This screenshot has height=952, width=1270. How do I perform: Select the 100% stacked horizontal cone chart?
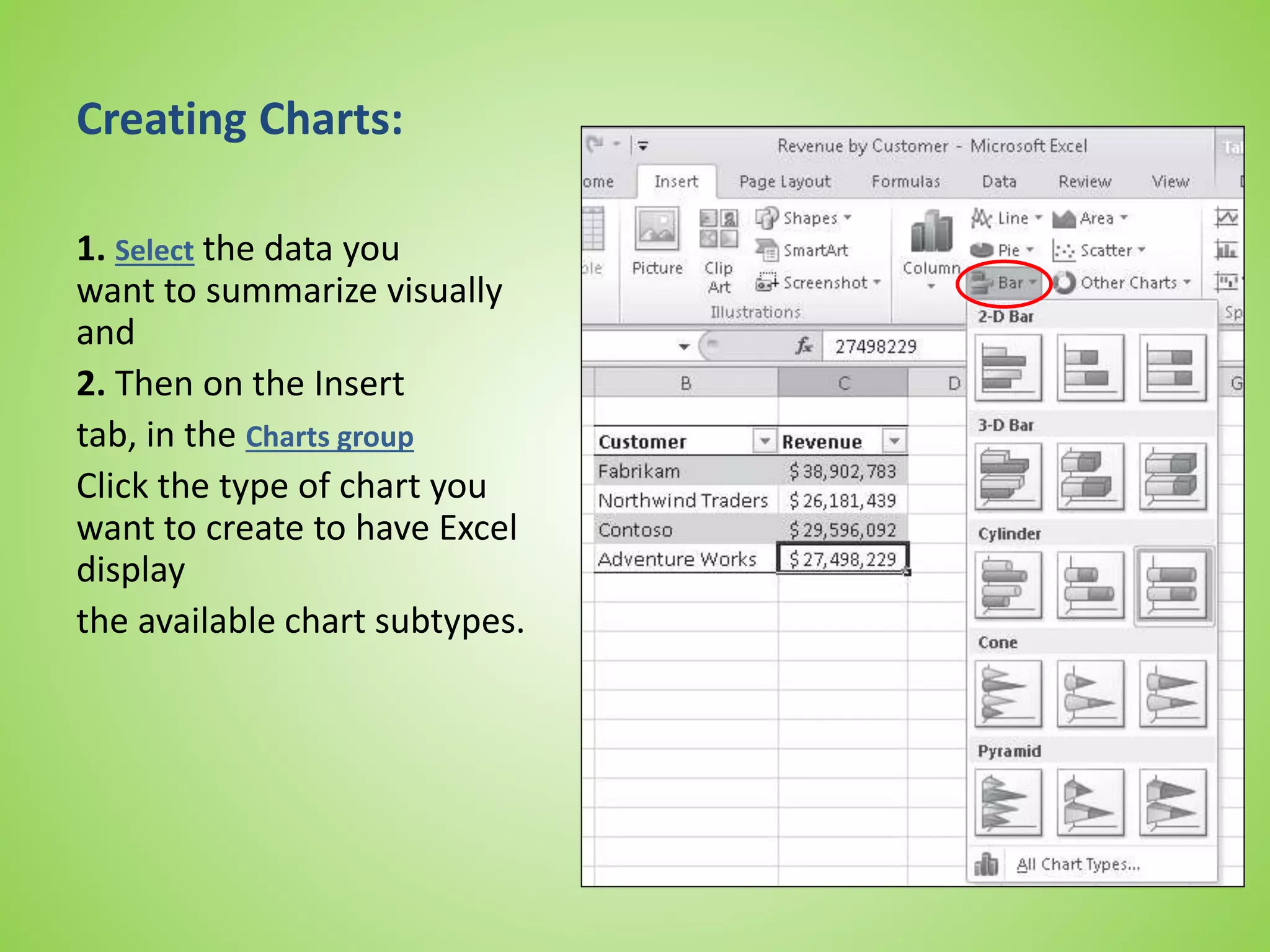(x=1173, y=694)
